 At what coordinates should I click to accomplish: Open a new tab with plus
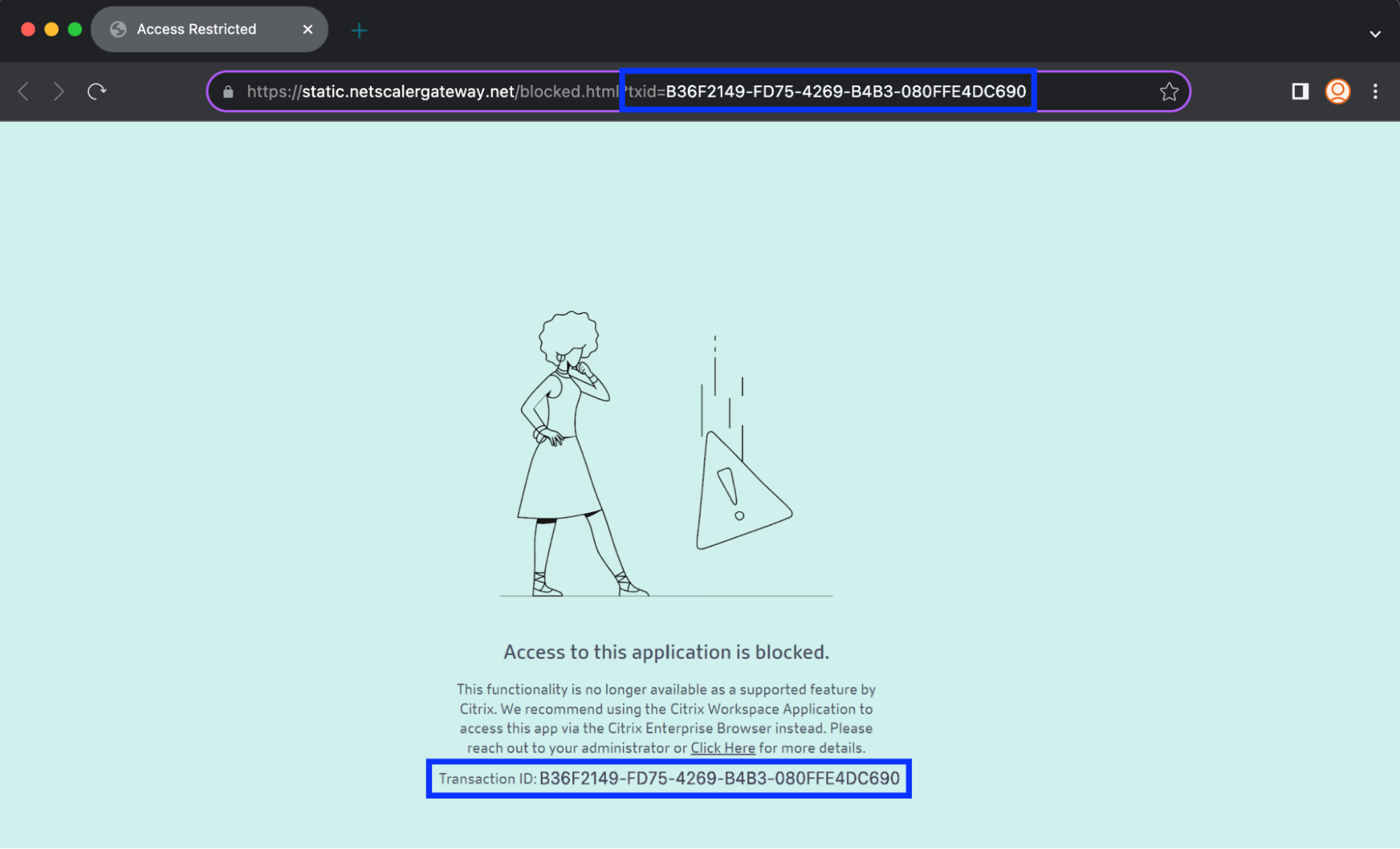[x=359, y=30]
